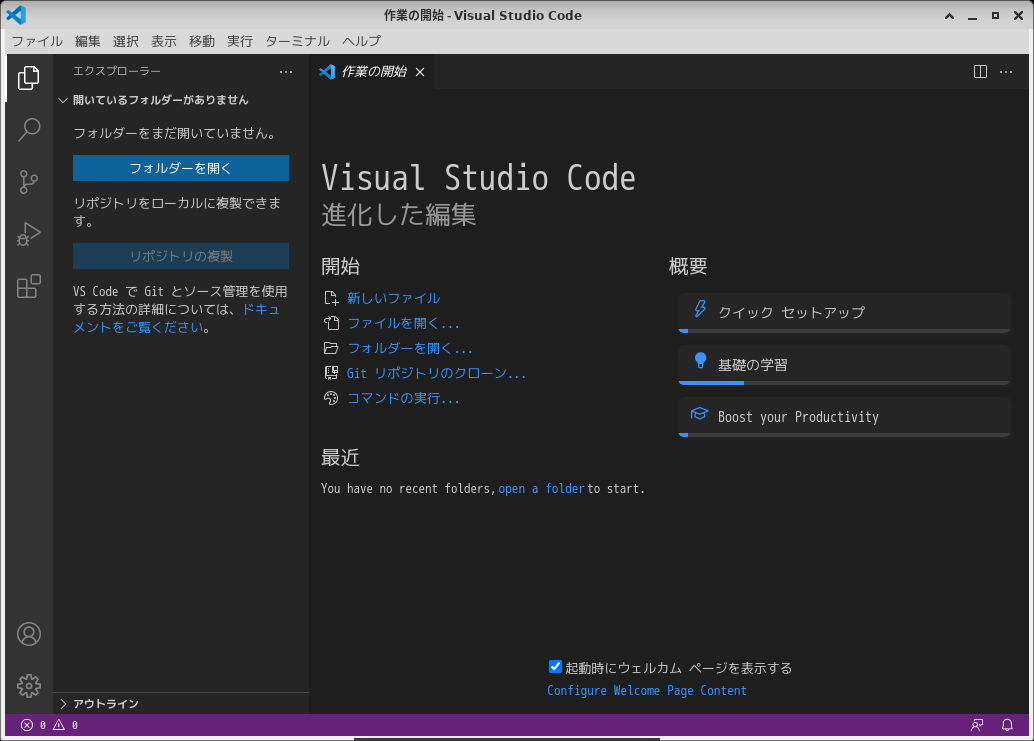The height and width of the screenshot is (741, 1034).
Task: Click the blue フォルダーを開く button
Action: click(181, 168)
